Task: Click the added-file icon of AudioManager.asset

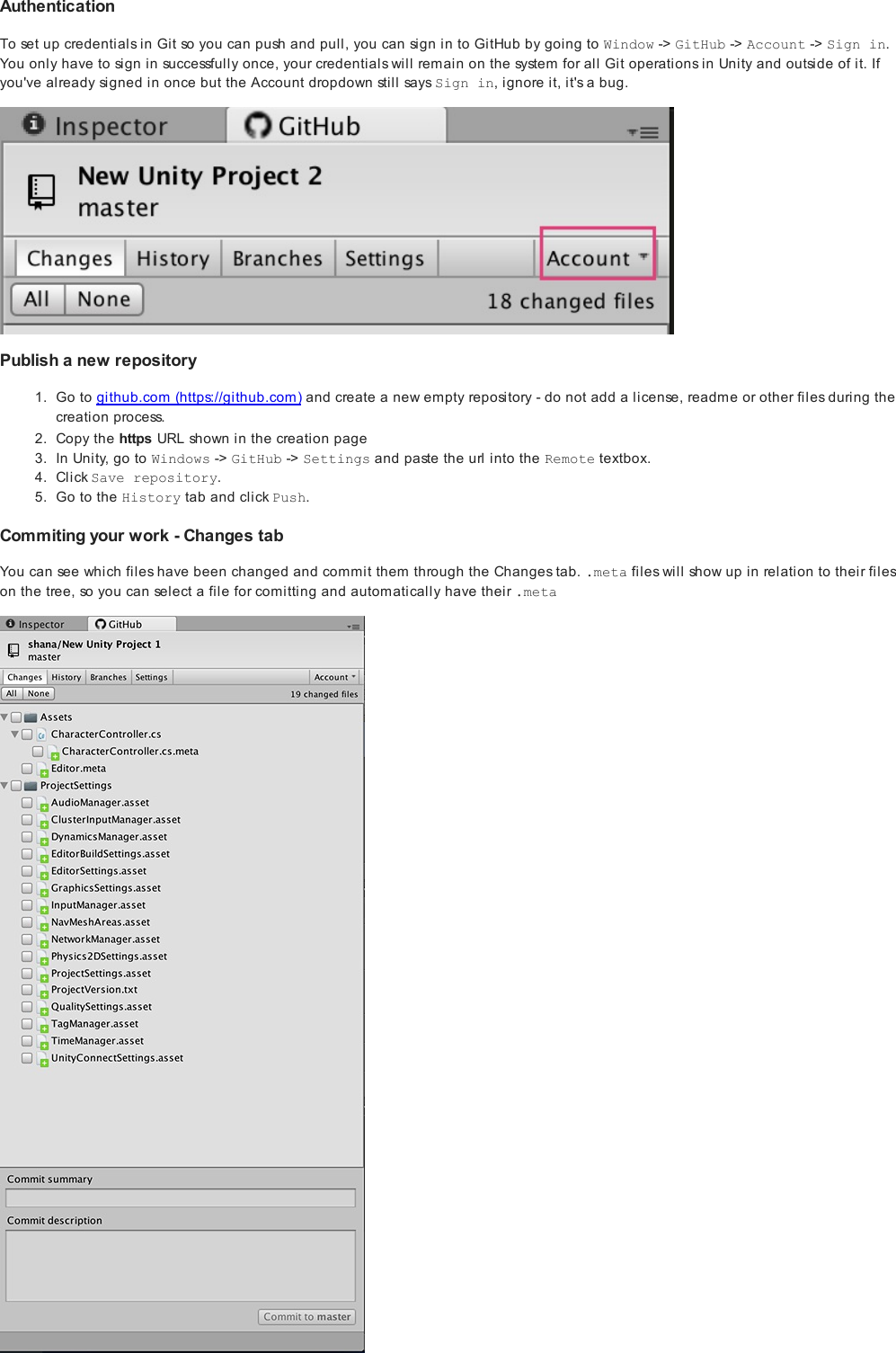Action: coord(42,804)
